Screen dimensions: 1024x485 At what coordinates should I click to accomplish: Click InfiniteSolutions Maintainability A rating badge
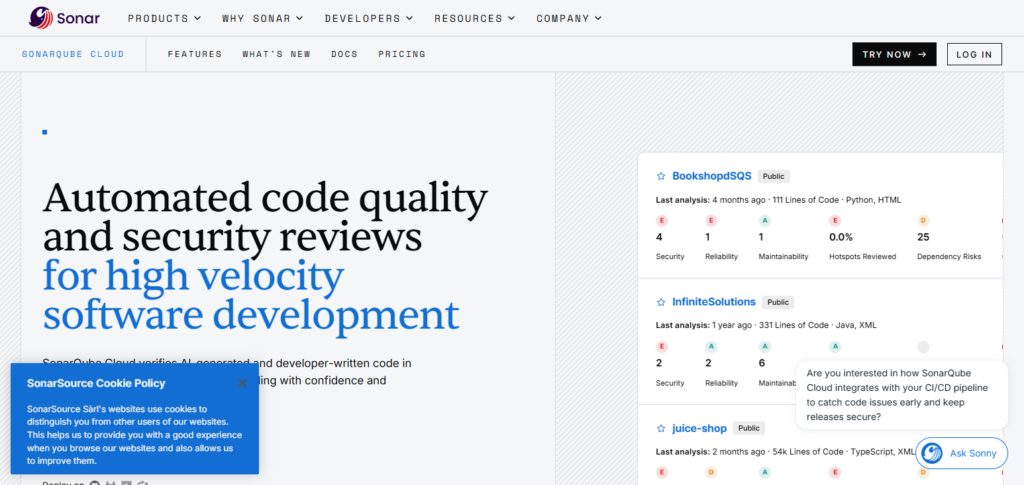point(765,347)
